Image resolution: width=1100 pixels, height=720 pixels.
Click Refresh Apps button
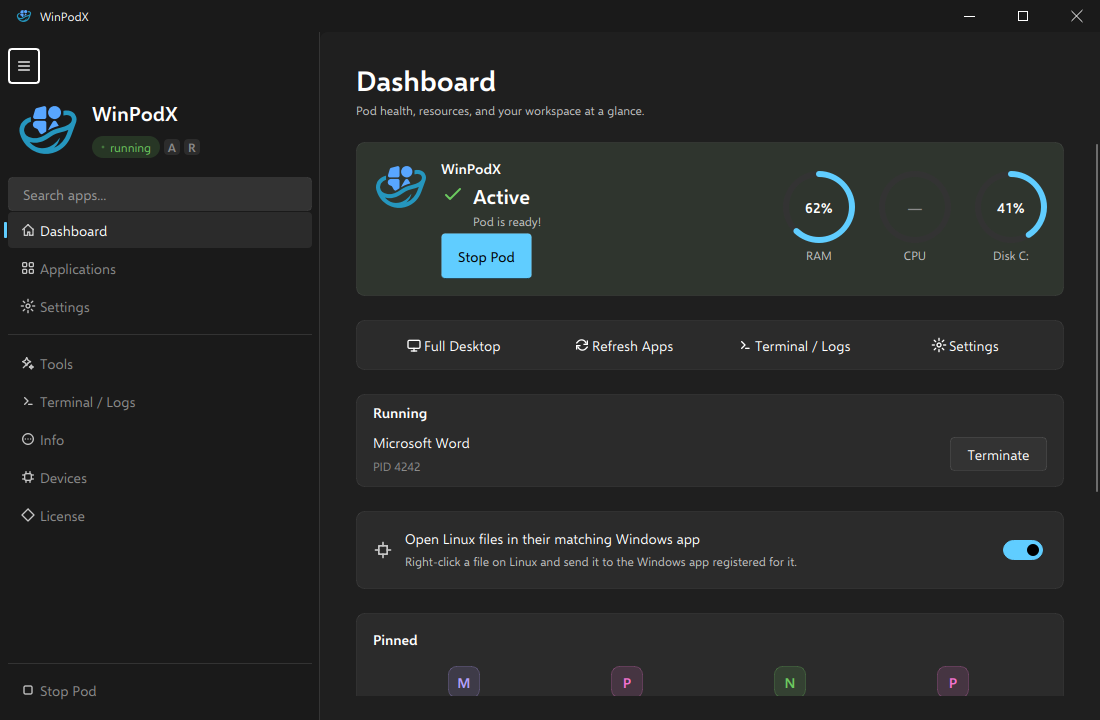(624, 346)
